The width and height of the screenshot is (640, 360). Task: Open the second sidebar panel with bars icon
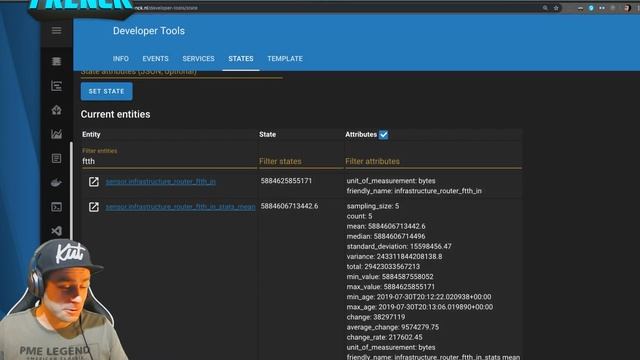click(56, 86)
